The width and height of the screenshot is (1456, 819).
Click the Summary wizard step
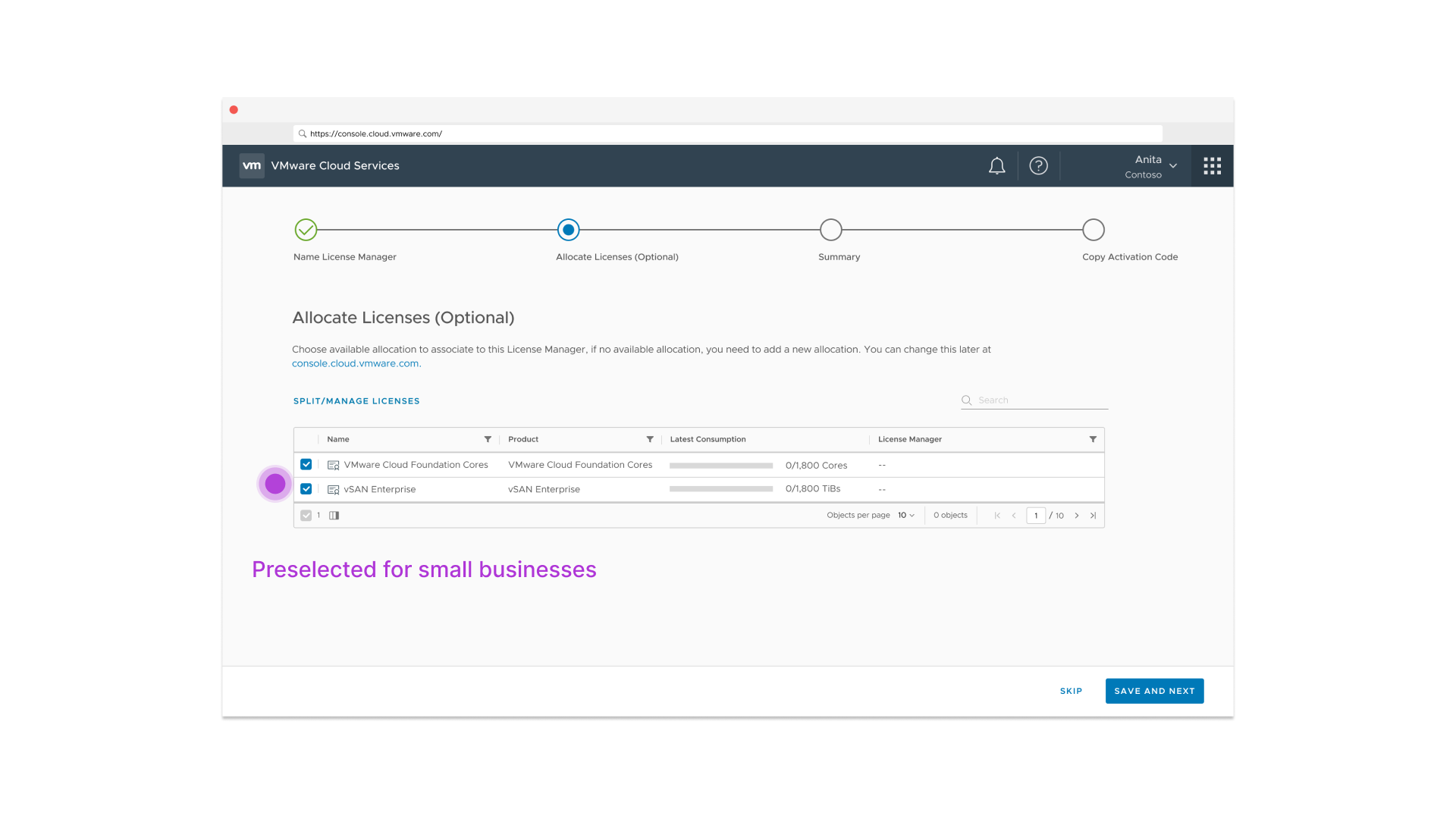click(831, 230)
